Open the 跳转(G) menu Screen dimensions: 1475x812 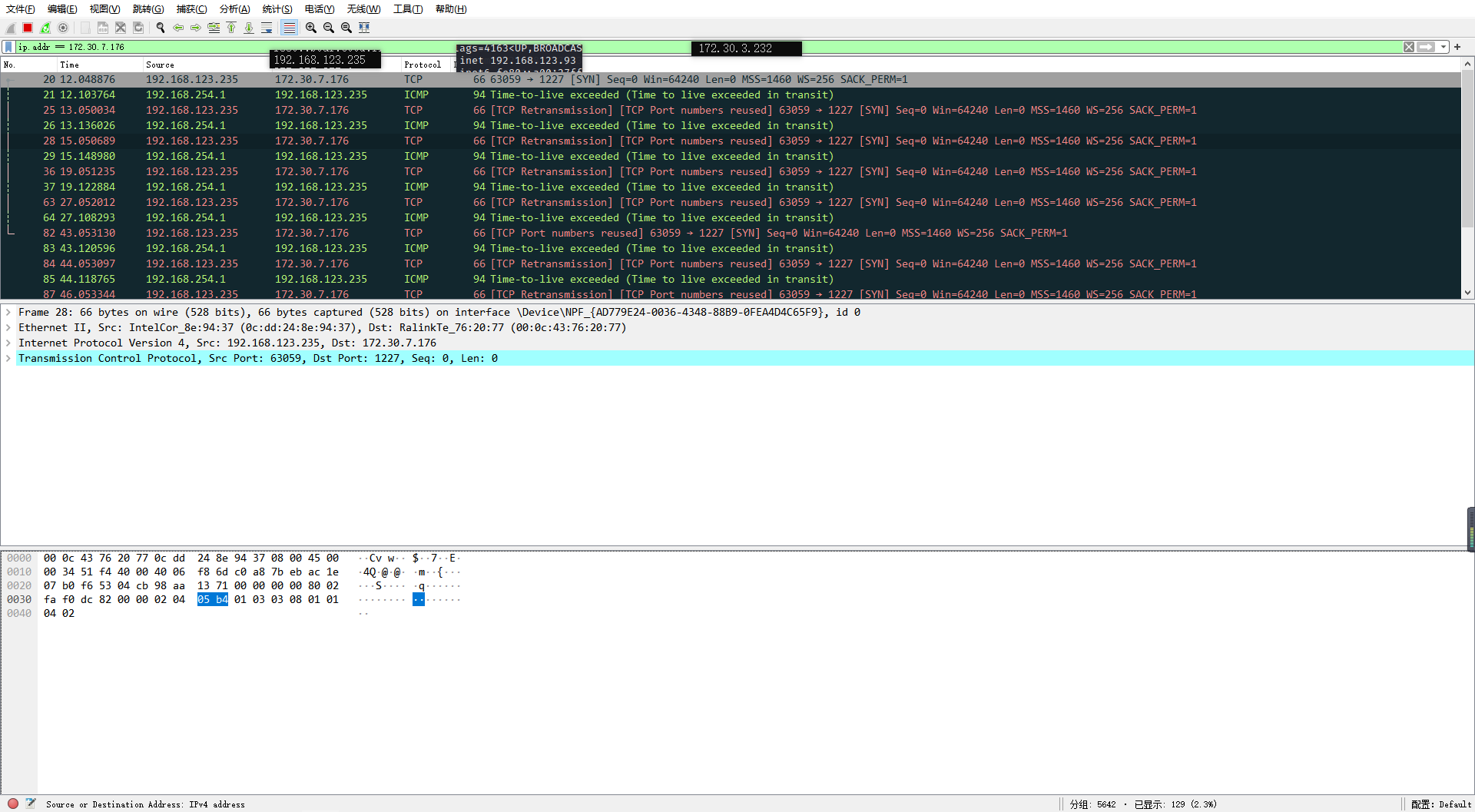coord(148,9)
